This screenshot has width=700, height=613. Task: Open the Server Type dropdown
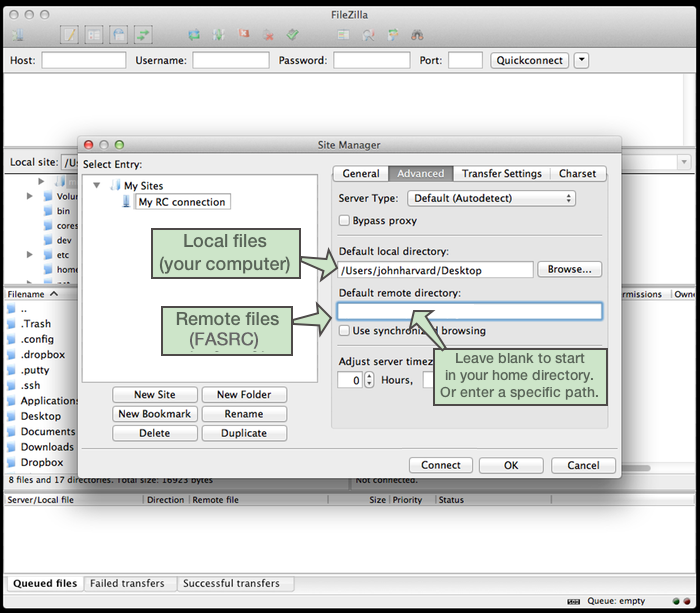pos(492,198)
